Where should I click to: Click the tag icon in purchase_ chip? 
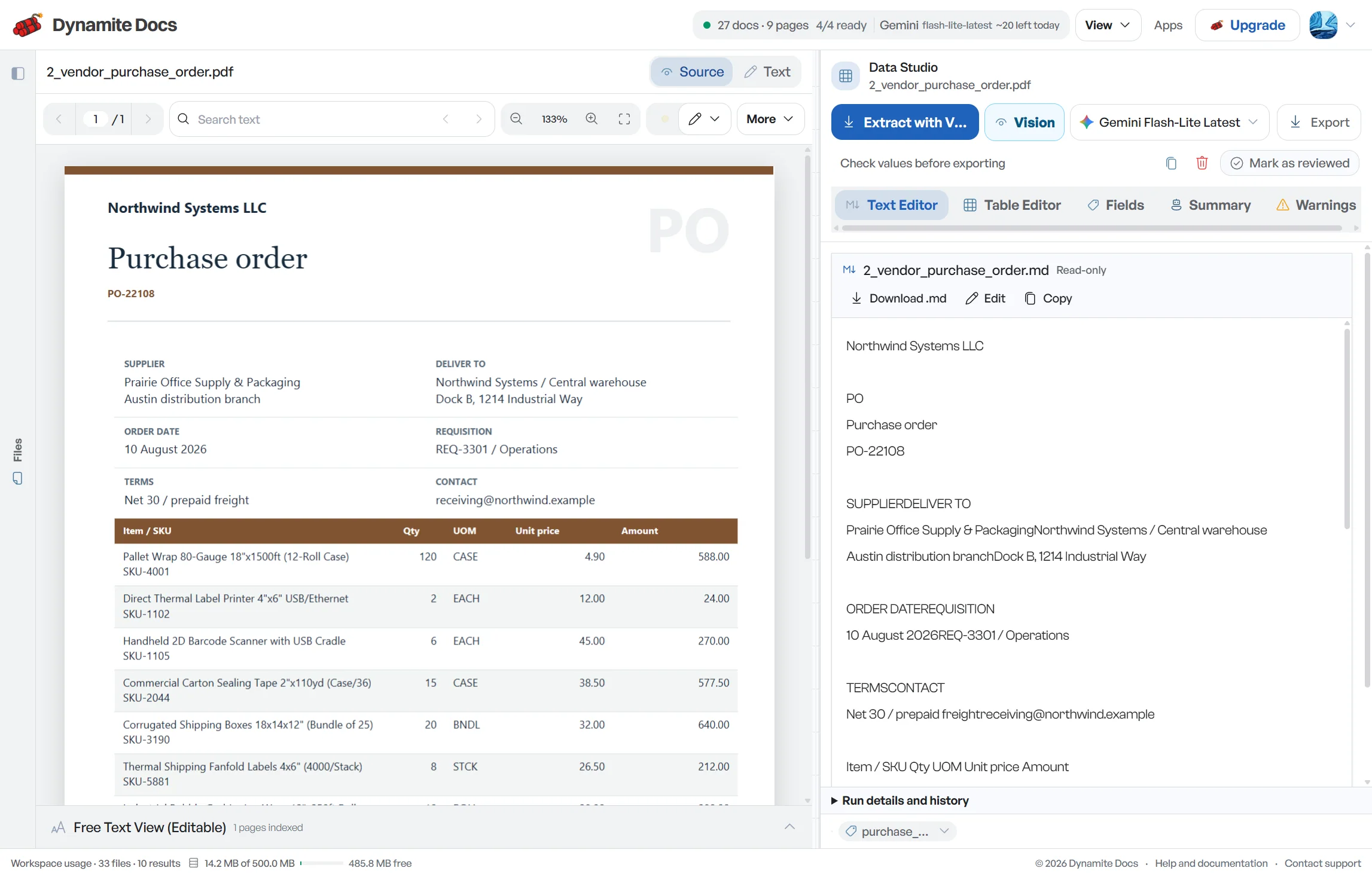[x=851, y=832]
